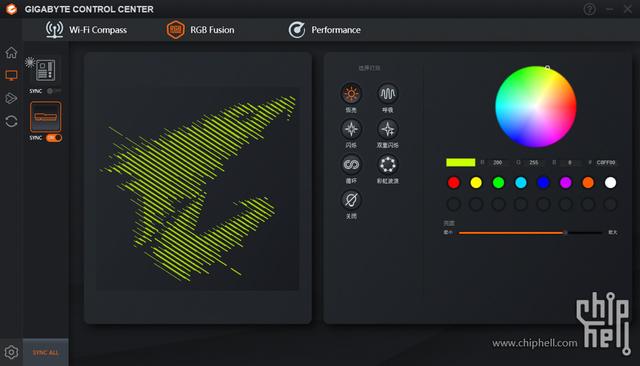Screen dimensions: 640x366
Task: Open the home icon in the sidebar
Action: (x=11, y=53)
